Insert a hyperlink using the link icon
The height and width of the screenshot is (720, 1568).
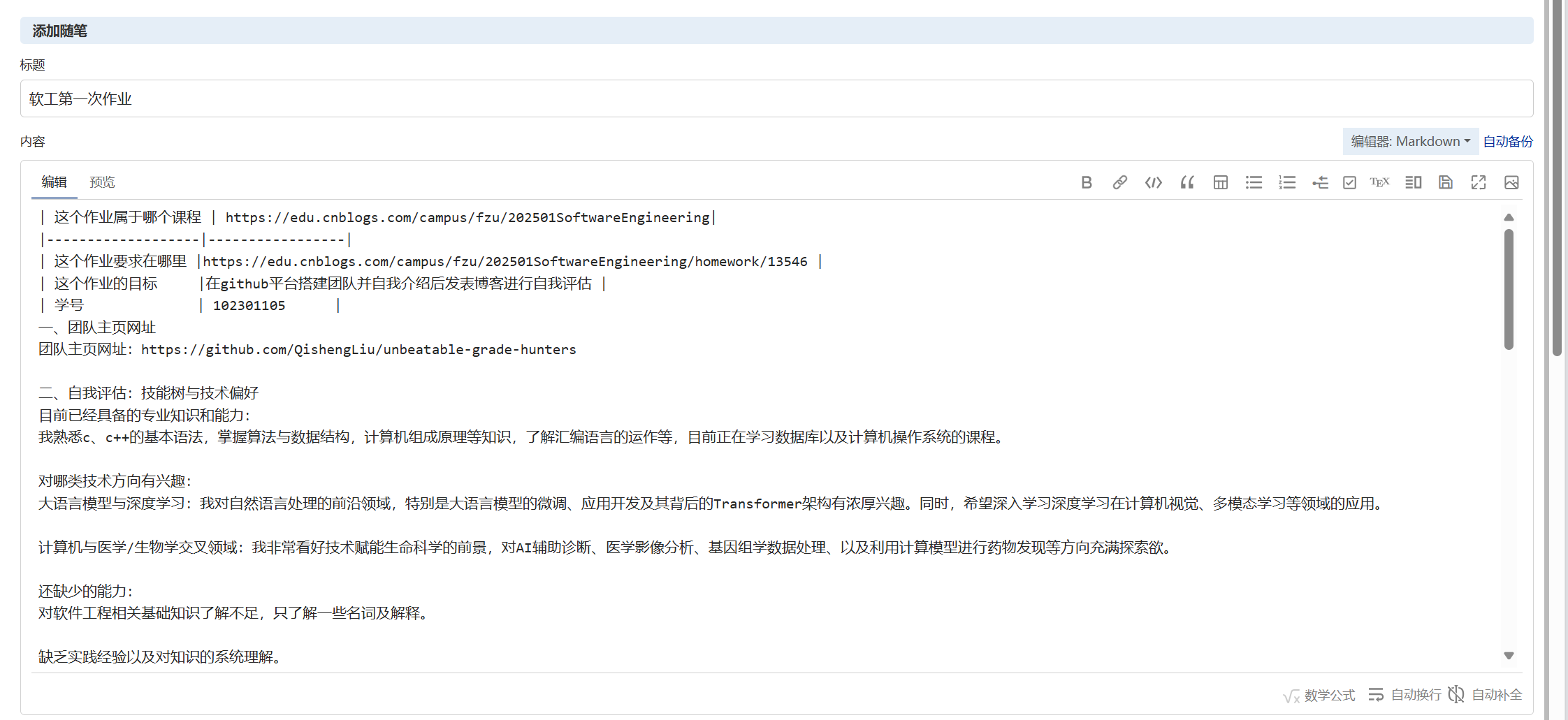[1120, 182]
